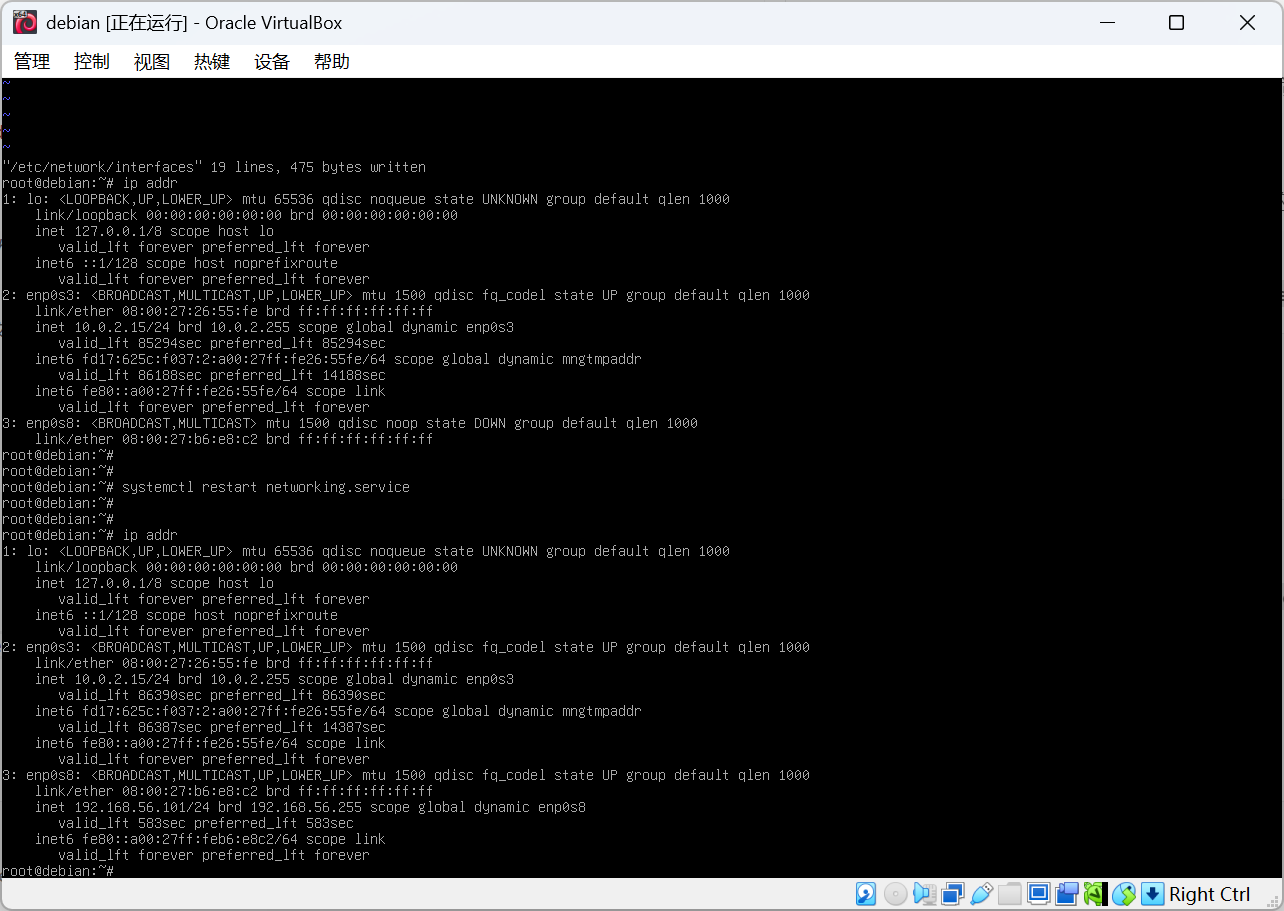Click the VirtualBox debian icon in title bar
1284x911 pixels.
(25, 23)
